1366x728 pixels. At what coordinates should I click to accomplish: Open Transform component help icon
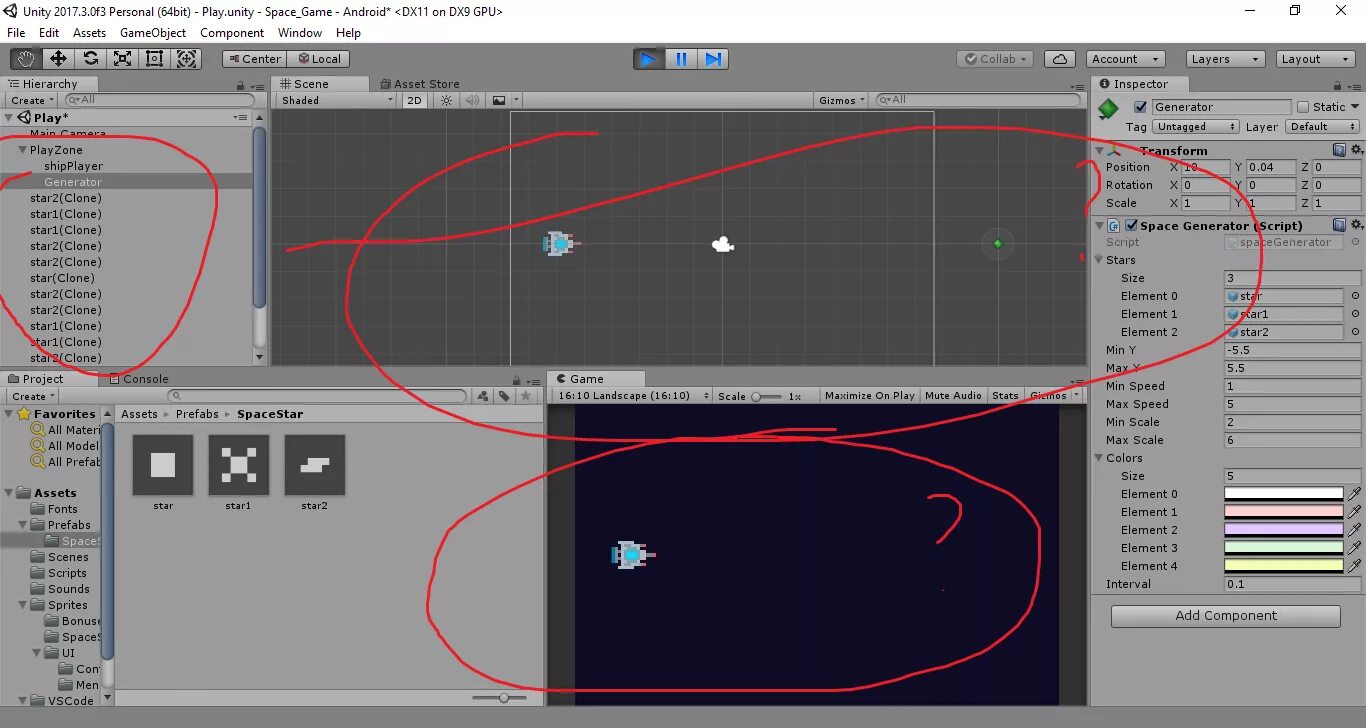(1339, 150)
